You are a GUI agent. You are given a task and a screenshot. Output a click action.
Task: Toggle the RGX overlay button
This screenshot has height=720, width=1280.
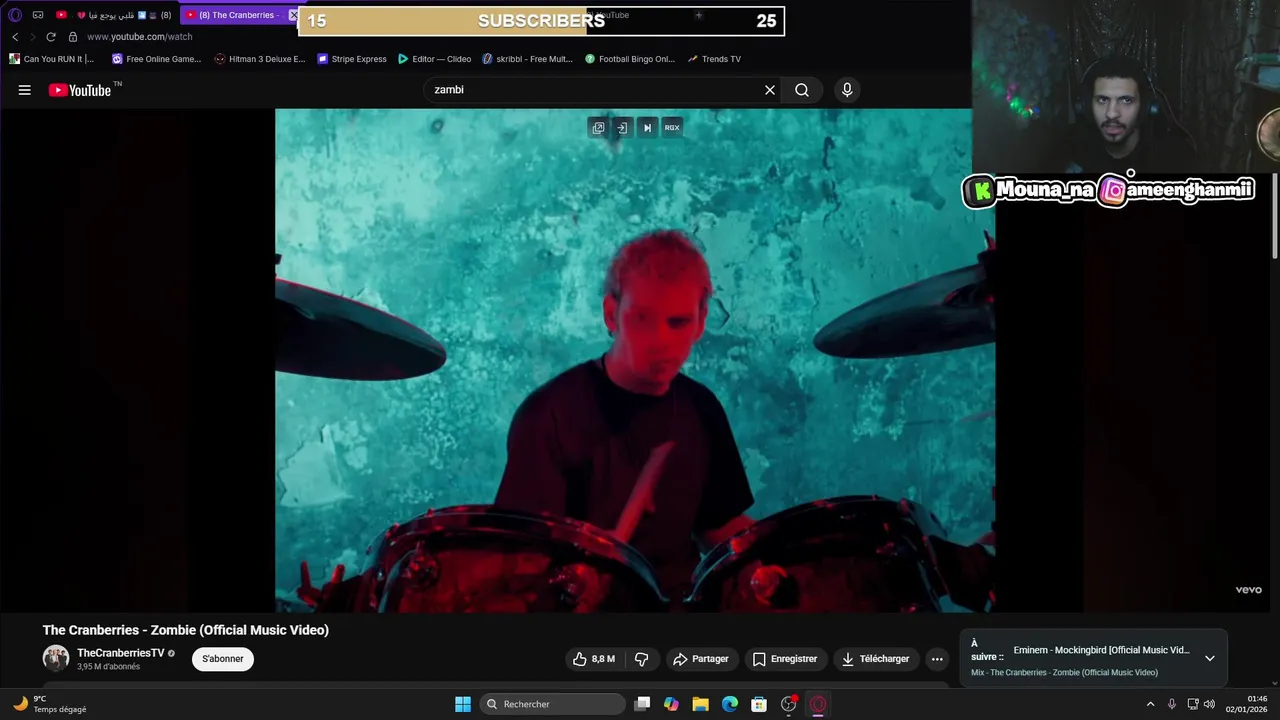[672, 128]
